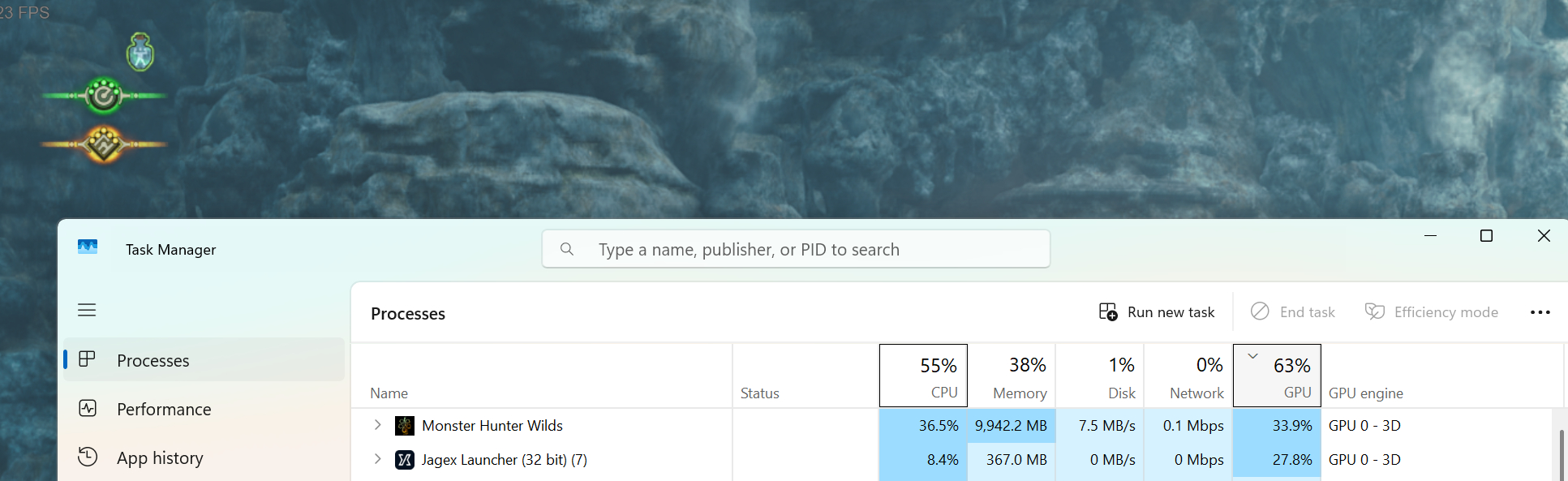The width and height of the screenshot is (1568, 481).
Task: Expand the Jagex Launcher process group
Action: coord(377,459)
